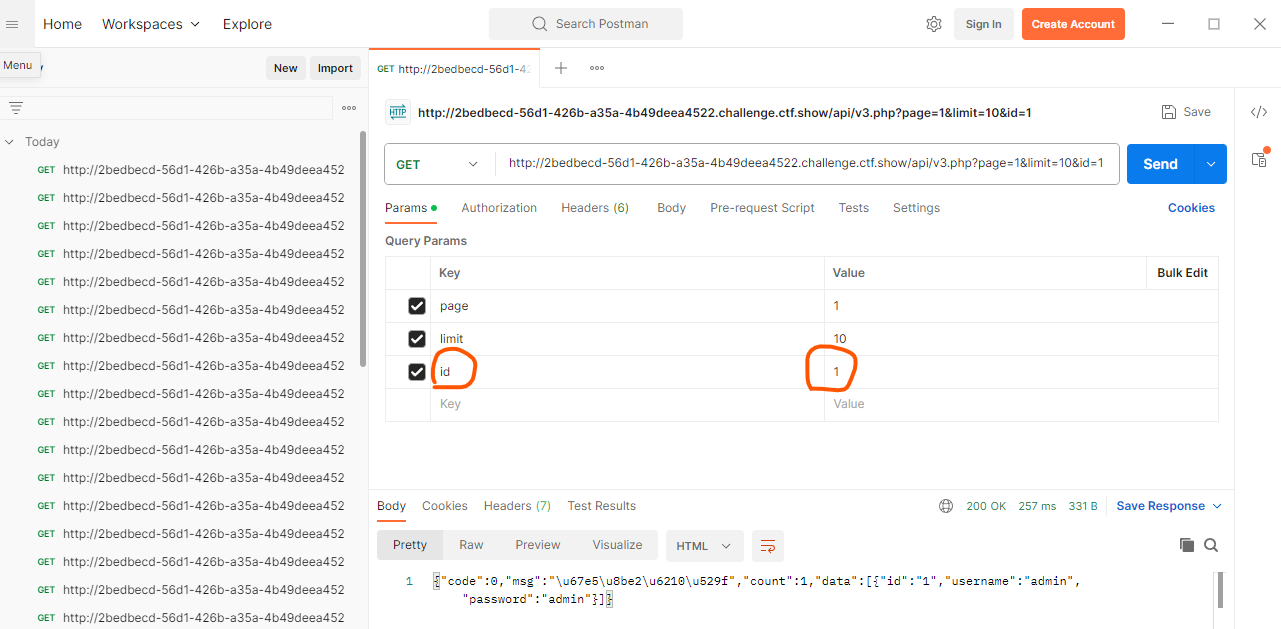The image size is (1281, 629).
Task: Click the search magnifier in Search Postman
Action: click(540, 24)
